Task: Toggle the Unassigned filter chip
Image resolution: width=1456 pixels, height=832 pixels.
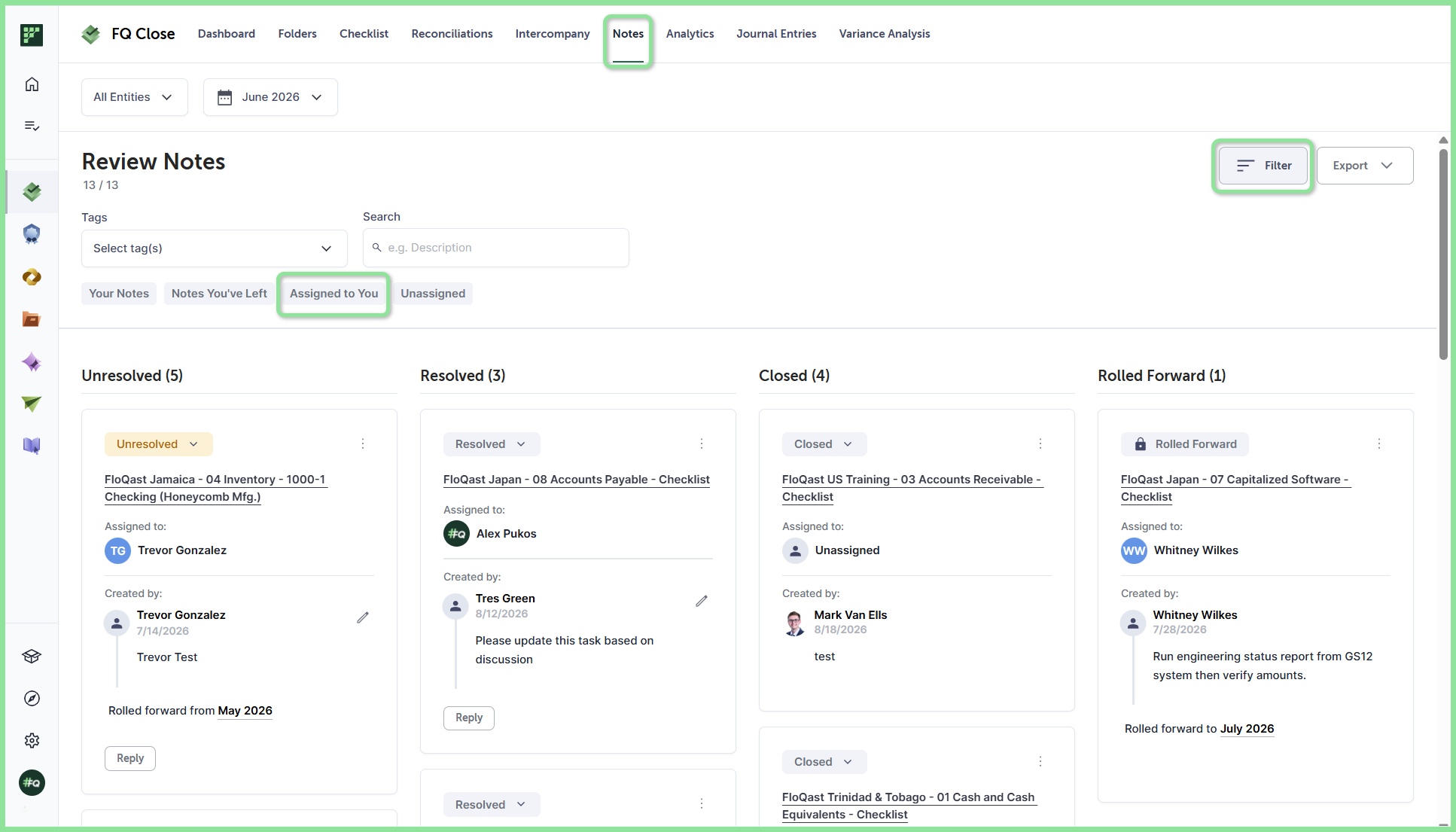Action: pyautogui.click(x=433, y=294)
